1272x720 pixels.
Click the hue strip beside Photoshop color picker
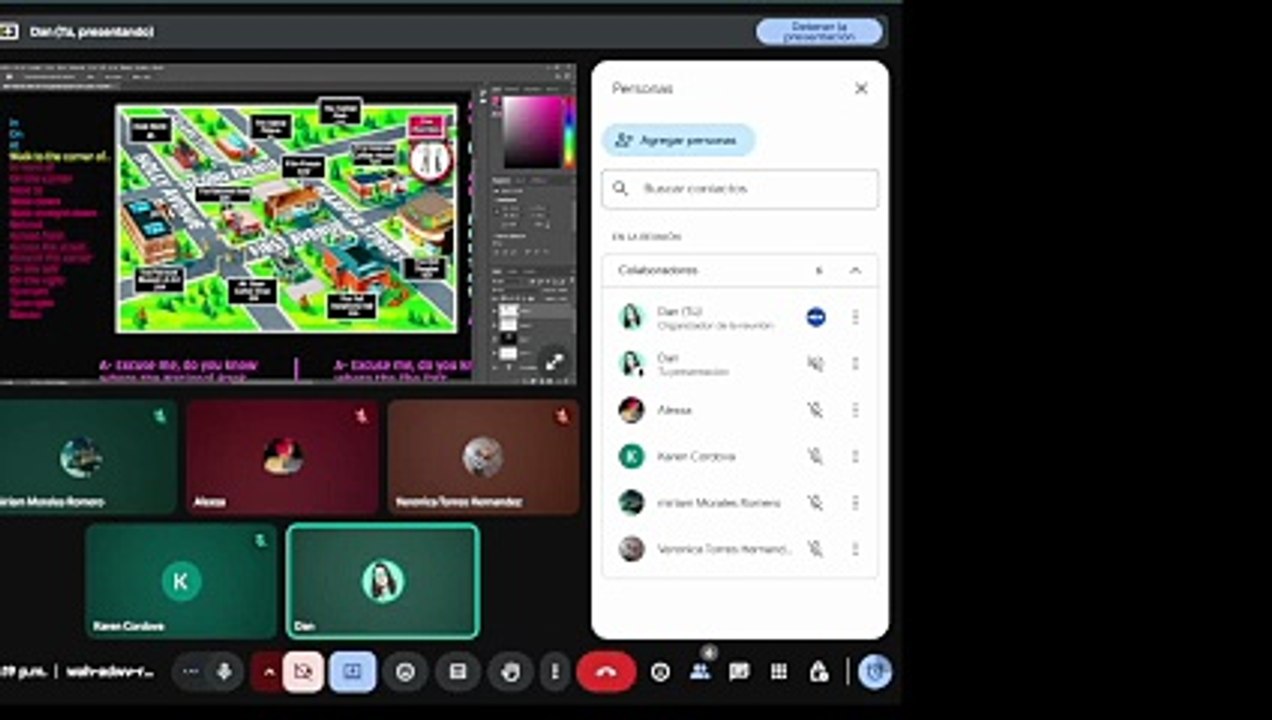(569, 132)
